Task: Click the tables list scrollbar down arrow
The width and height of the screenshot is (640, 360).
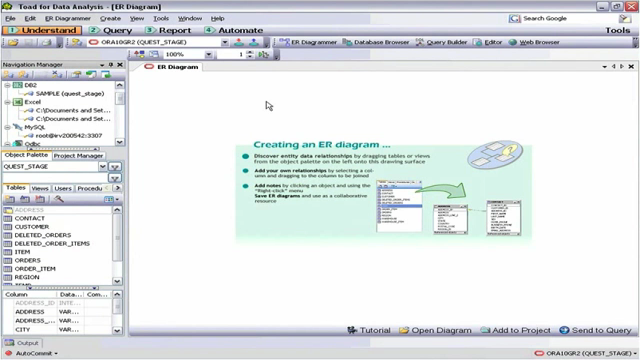Action: (x=117, y=281)
